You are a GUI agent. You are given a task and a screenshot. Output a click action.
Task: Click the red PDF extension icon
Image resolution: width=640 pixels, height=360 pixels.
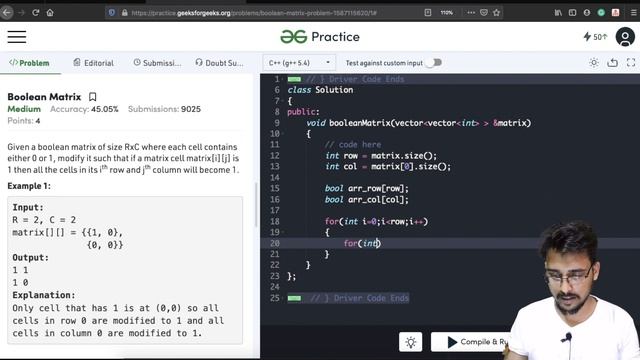tap(616, 13)
